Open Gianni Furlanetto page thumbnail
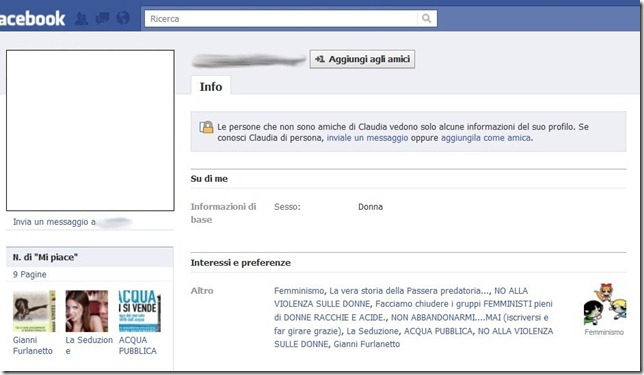This screenshot has width=644, height=375. pos(34,311)
